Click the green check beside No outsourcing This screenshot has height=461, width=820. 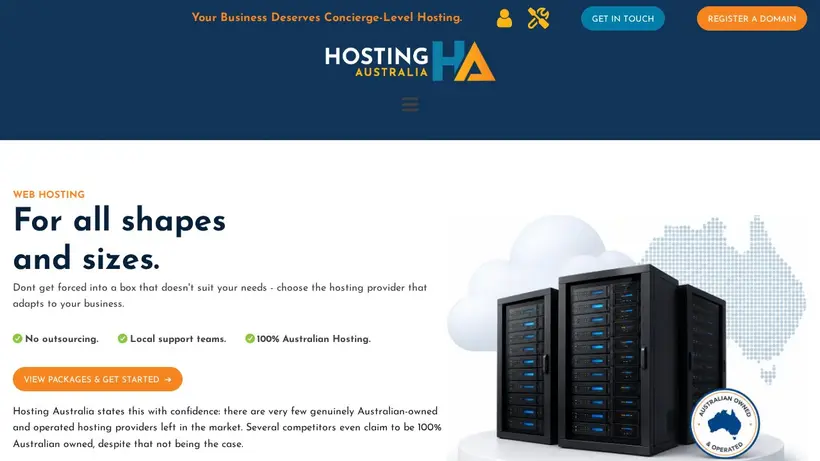(x=17, y=339)
